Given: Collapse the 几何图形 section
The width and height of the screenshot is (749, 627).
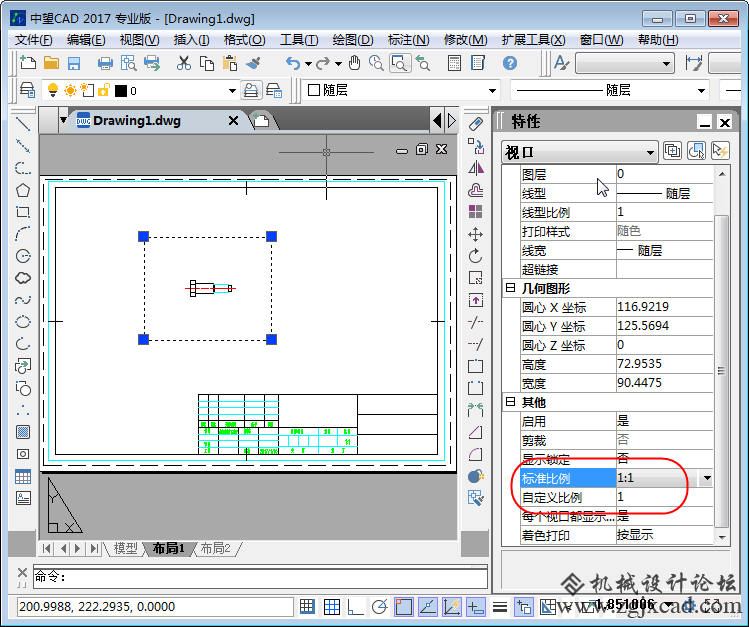Looking at the screenshot, I should [x=511, y=288].
